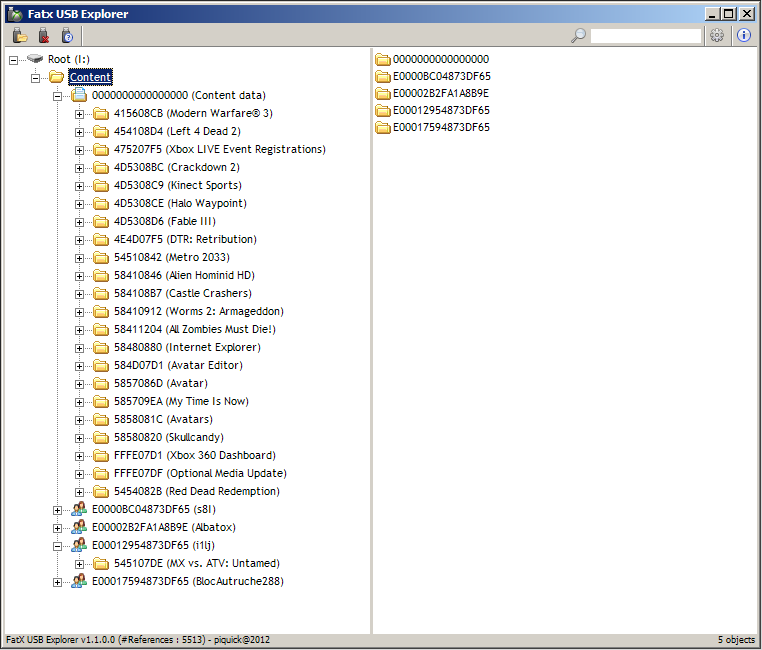
Task: Select E00012954873DF65 in right pane
Action: (x=441, y=110)
